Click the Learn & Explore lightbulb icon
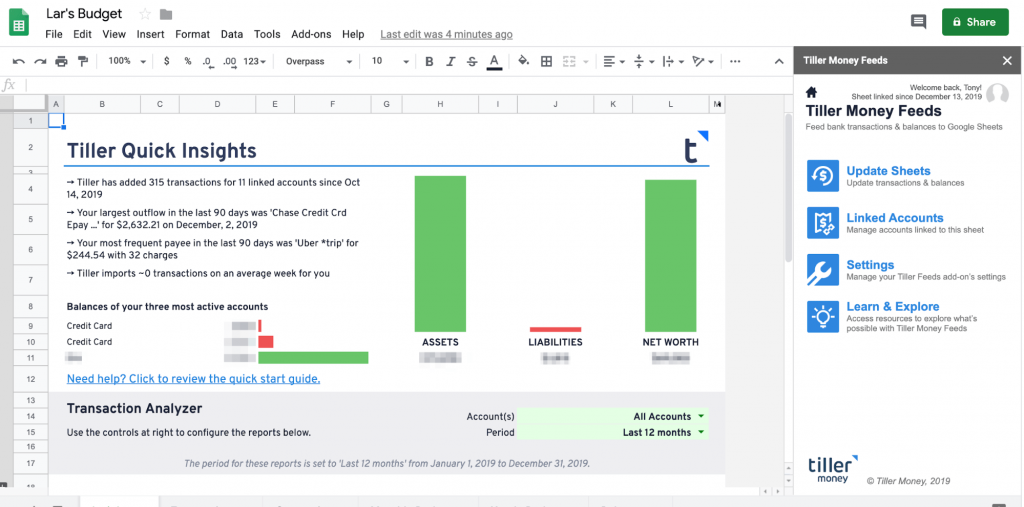1024x507 pixels. coord(823,317)
